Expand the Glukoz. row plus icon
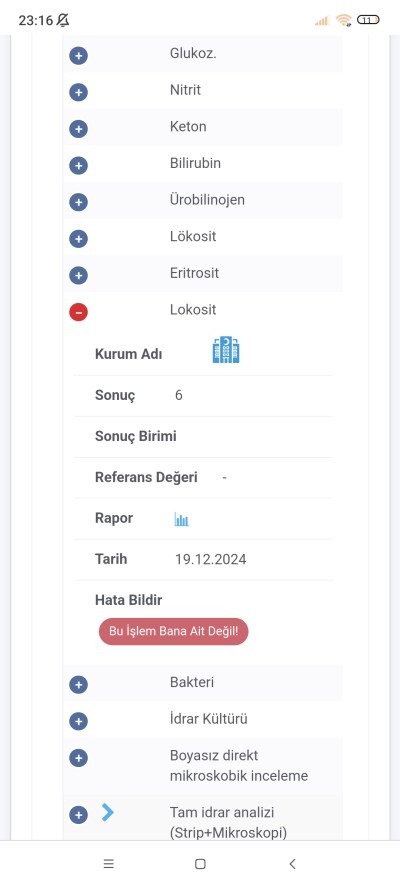Screen dimensions: 400x888 (x=78, y=56)
